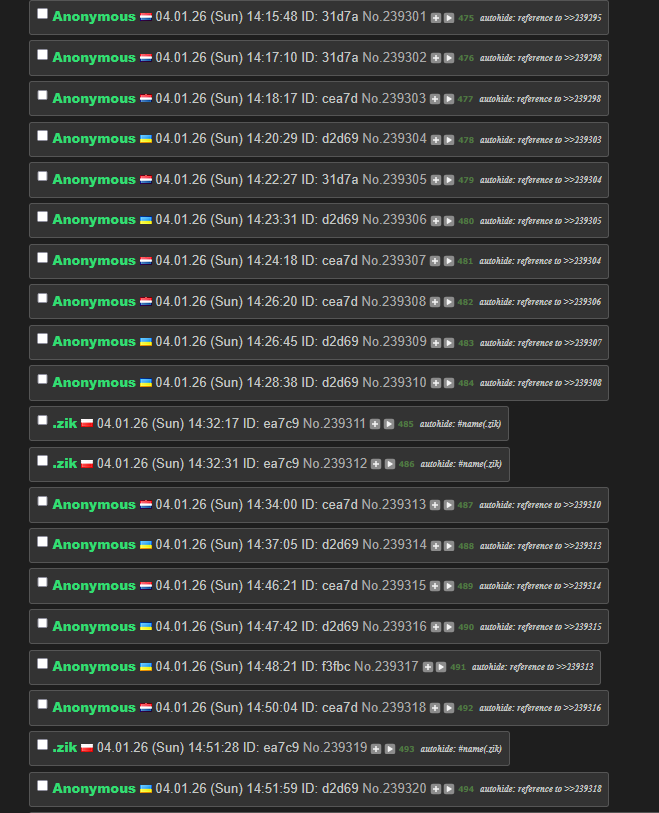
Task: Click the plus icon on post No.239301
Action: click(x=436, y=18)
